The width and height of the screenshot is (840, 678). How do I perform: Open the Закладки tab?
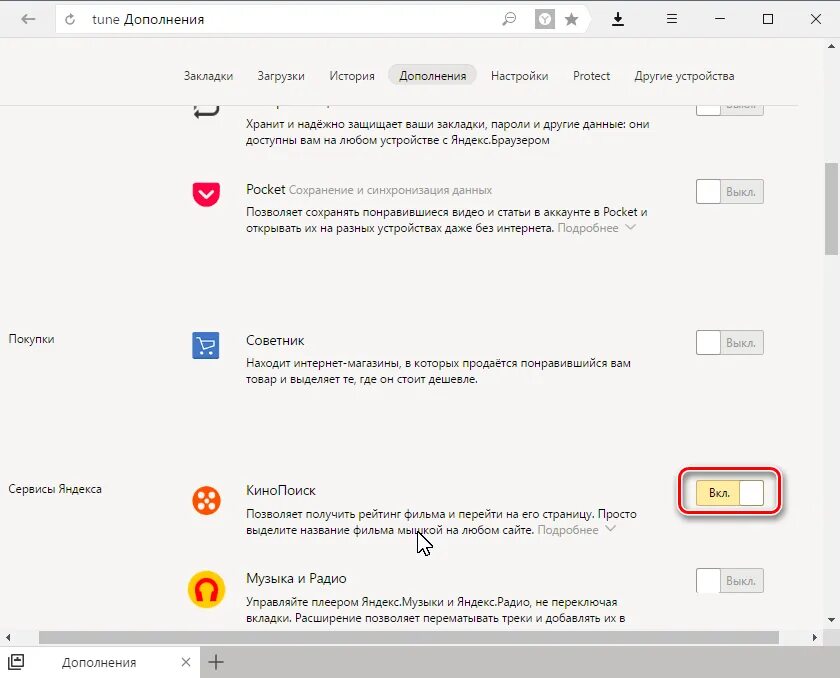coord(208,76)
